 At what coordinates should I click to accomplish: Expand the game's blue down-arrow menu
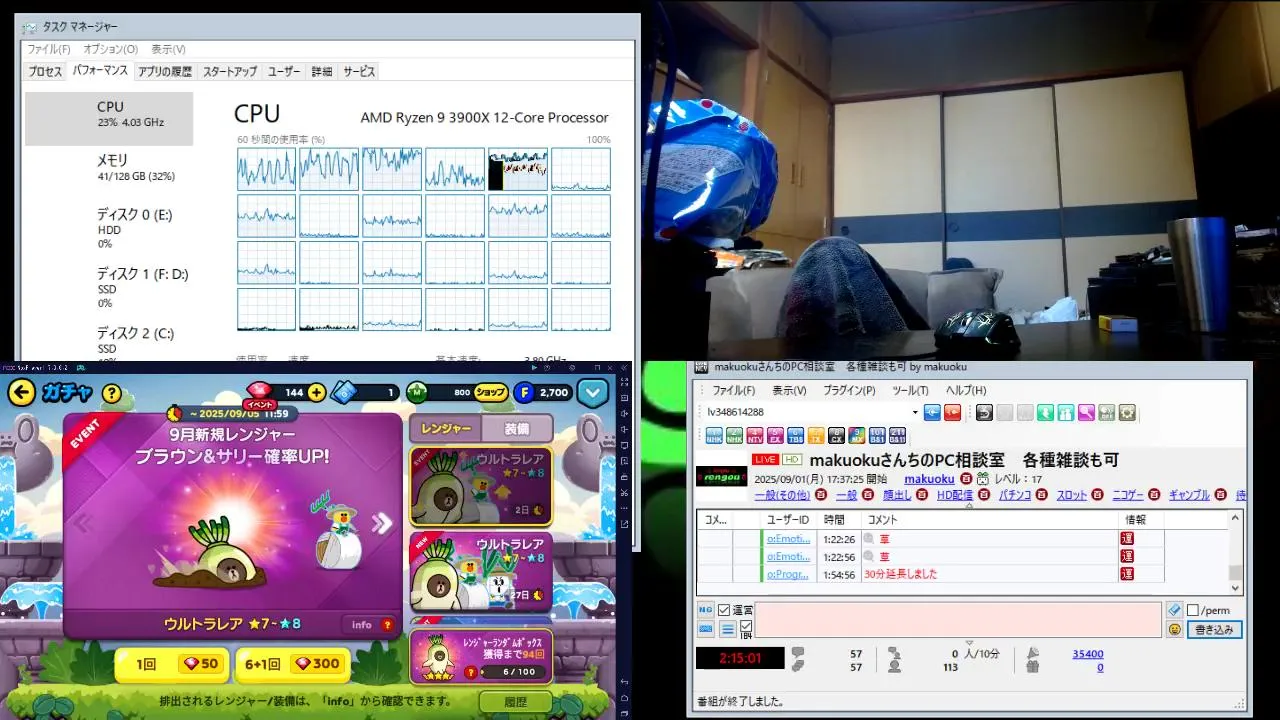593,393
